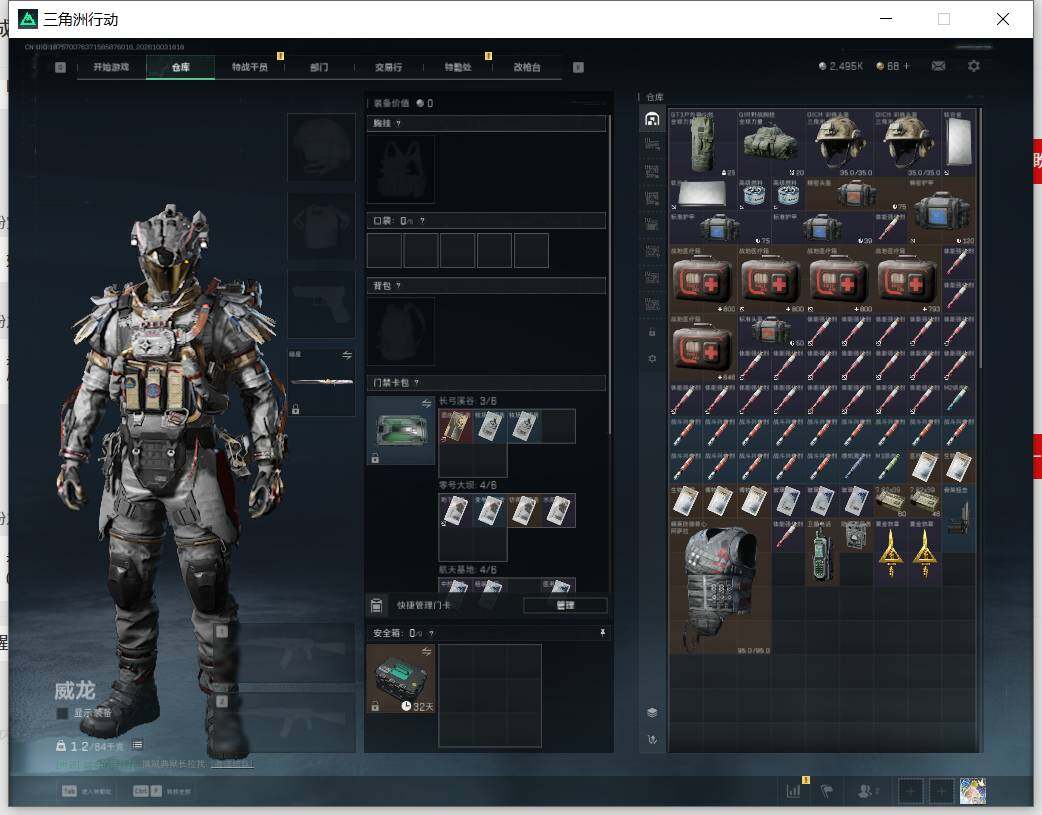This screenshot has width=1042, height=815.
Task: Click the quick keycard management icon
Action: point(376,606)
